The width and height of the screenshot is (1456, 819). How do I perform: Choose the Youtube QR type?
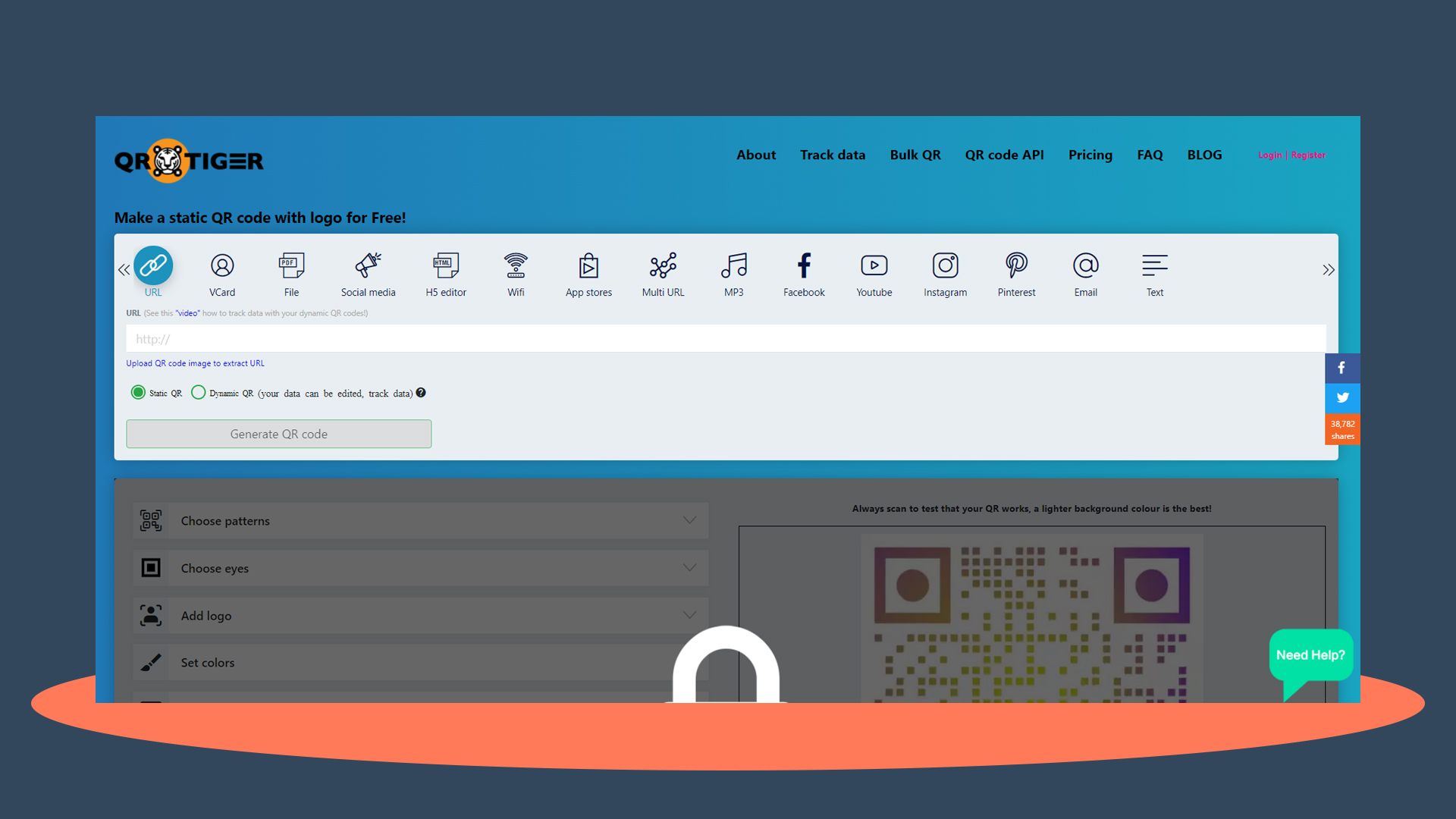point(874,265)
